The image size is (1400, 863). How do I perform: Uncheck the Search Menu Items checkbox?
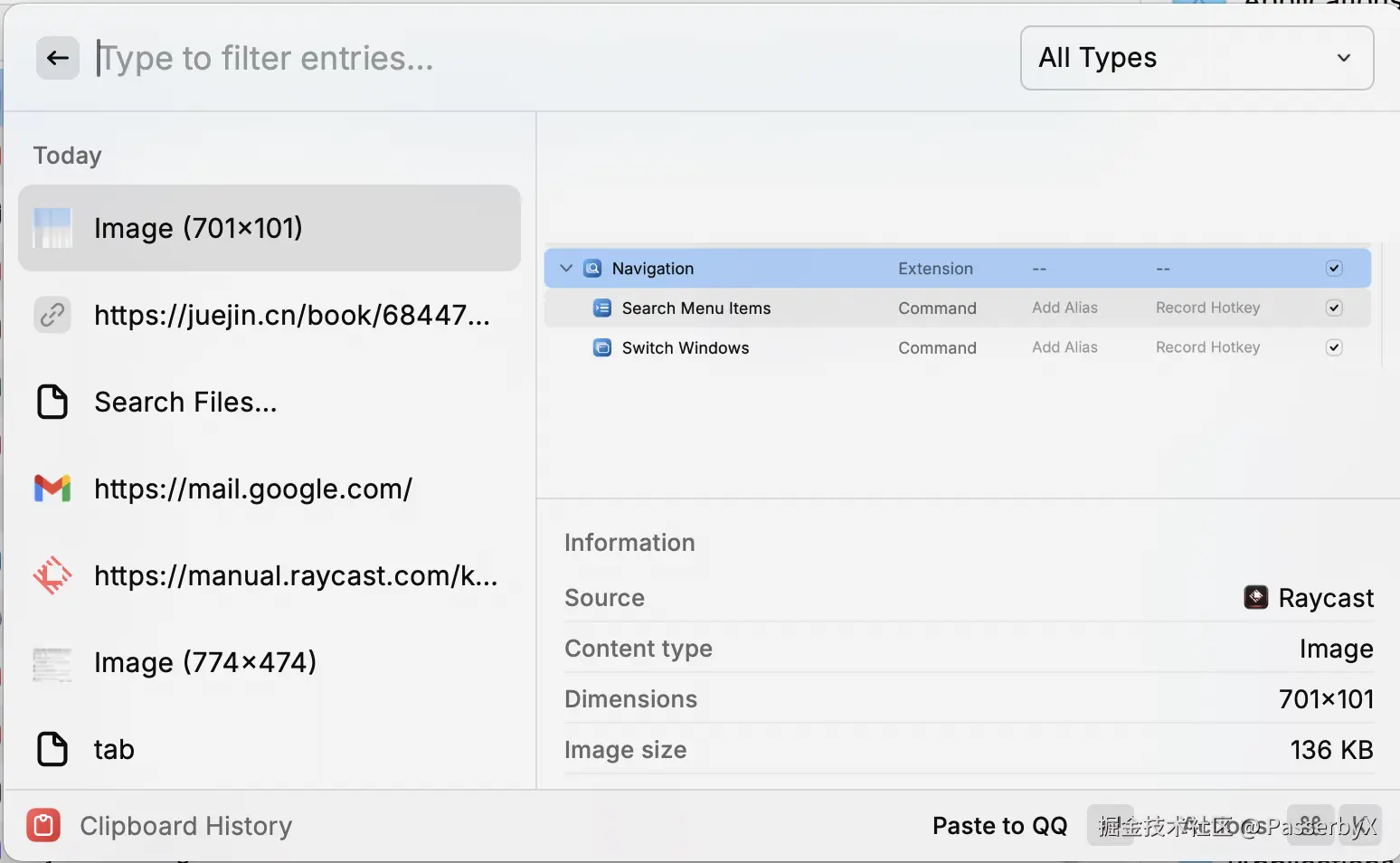(1334, 308)
